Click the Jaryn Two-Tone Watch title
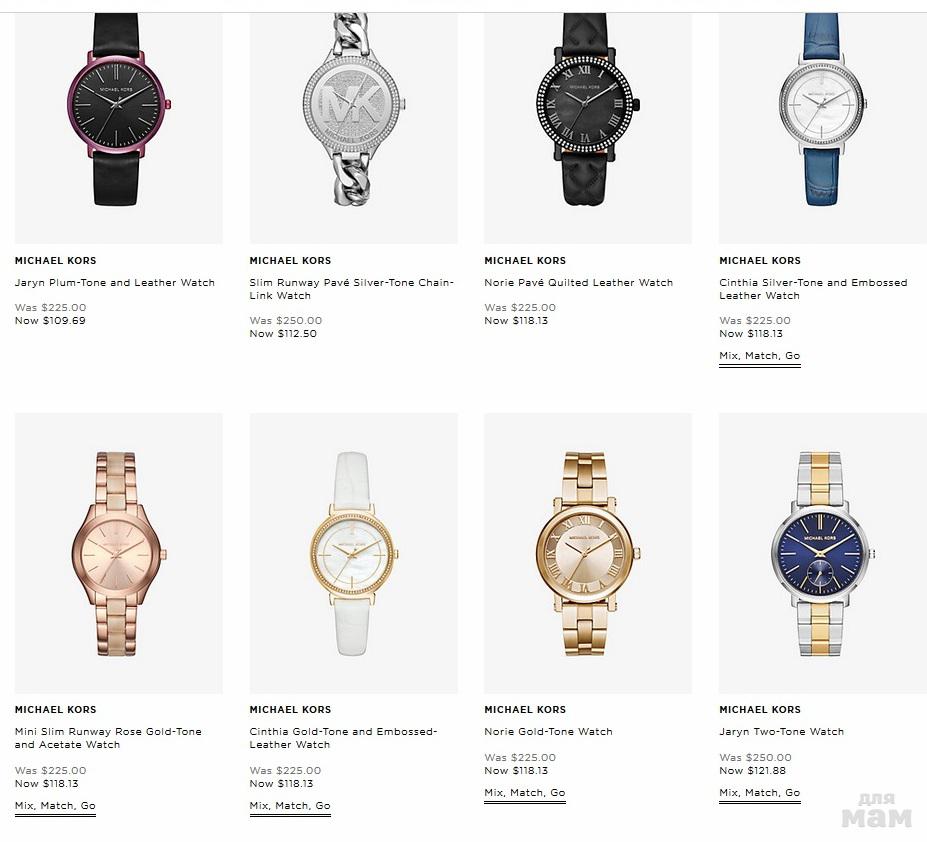This screenshot has width=927, height=842. click(782, 731)
